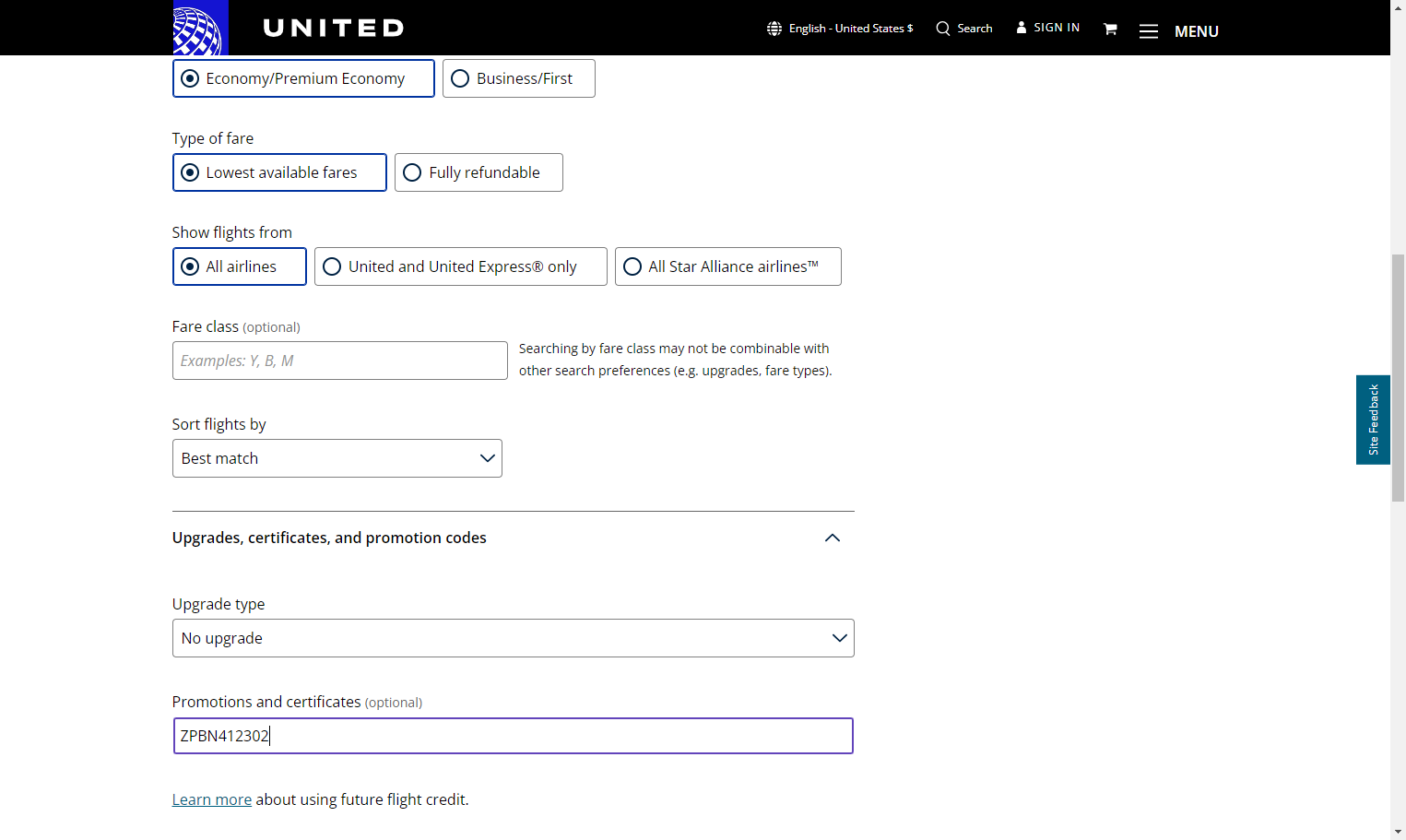Open the shopping cart icon

tap(1110, 29)
